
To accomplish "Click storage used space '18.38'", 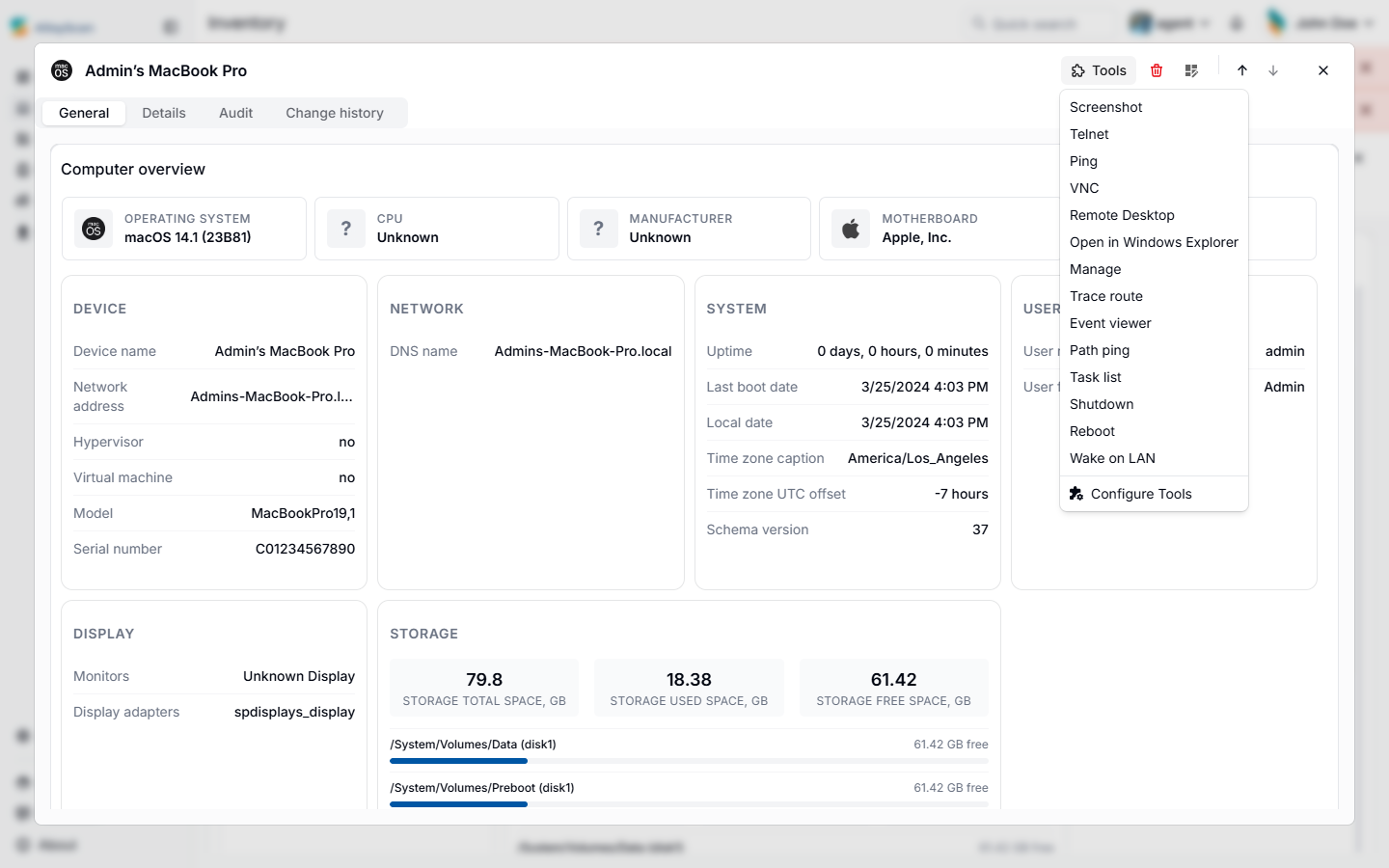I will [689, 680].
